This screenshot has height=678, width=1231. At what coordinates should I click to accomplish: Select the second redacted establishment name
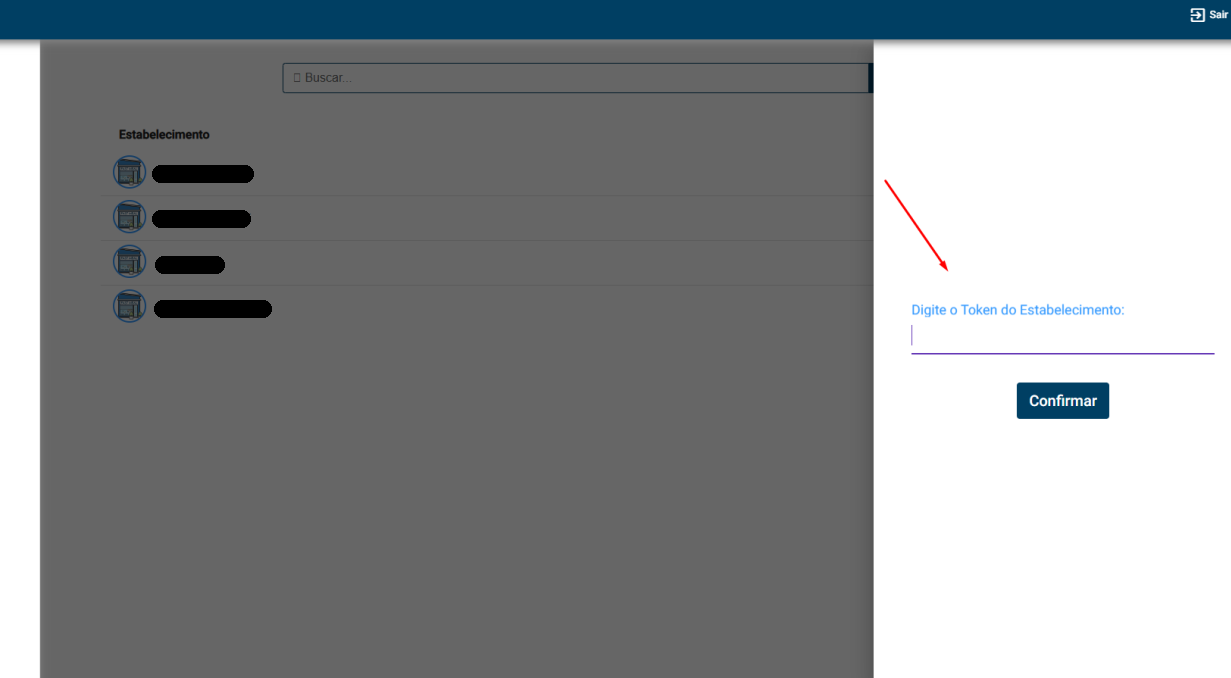tap(201, 219)
